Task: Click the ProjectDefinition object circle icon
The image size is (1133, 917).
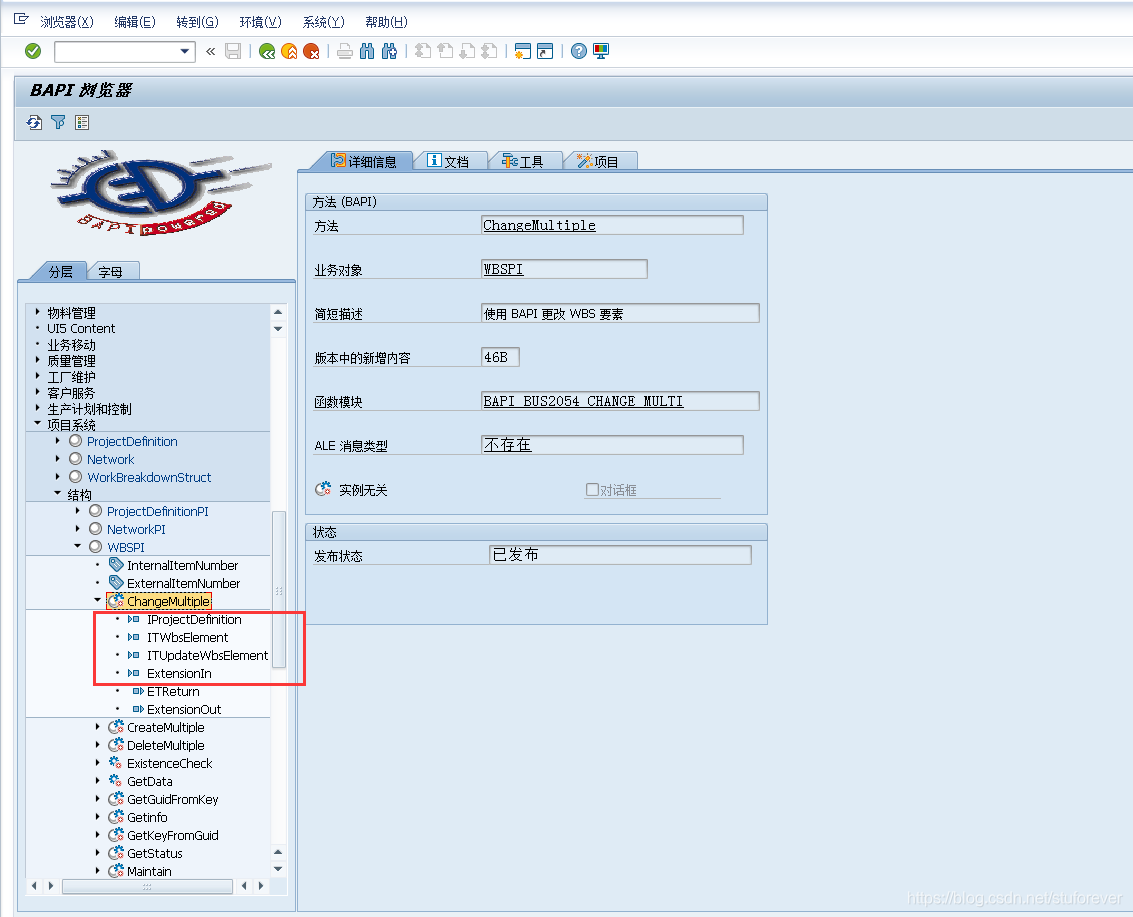Action: [x=75, y=441]
